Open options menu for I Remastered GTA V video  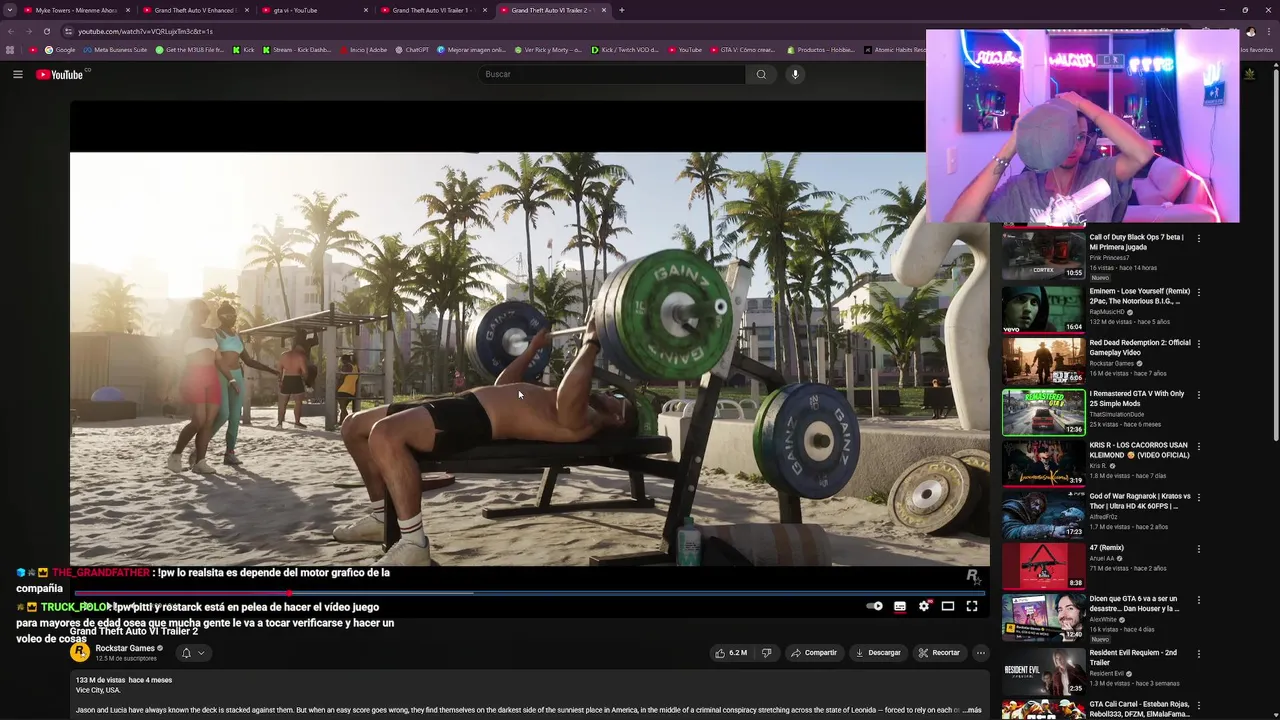[x=1198, y=395]
